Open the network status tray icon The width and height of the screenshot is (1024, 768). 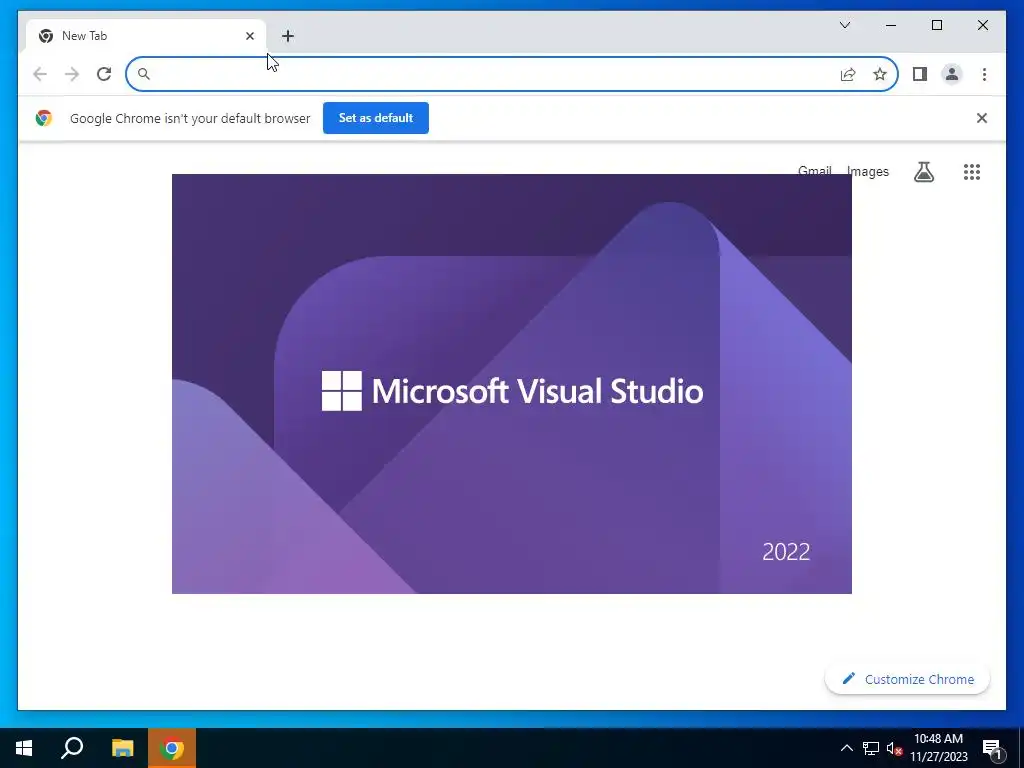tap(871, 748)
